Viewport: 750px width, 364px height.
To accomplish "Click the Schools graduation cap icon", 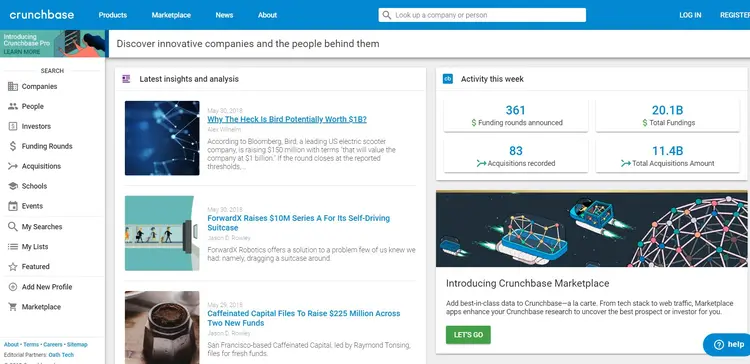I will [x=13, y=186].
